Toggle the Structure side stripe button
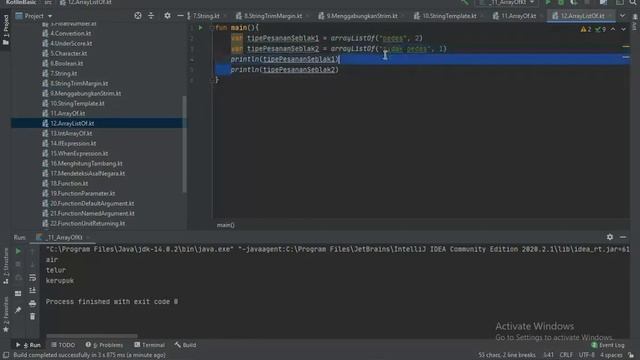The height and width of the screenshot is (360, 640). coord(6,267)
